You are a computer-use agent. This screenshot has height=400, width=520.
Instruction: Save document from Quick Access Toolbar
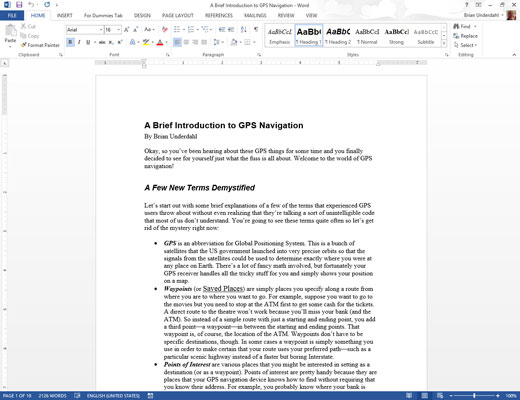pos(19,5)
